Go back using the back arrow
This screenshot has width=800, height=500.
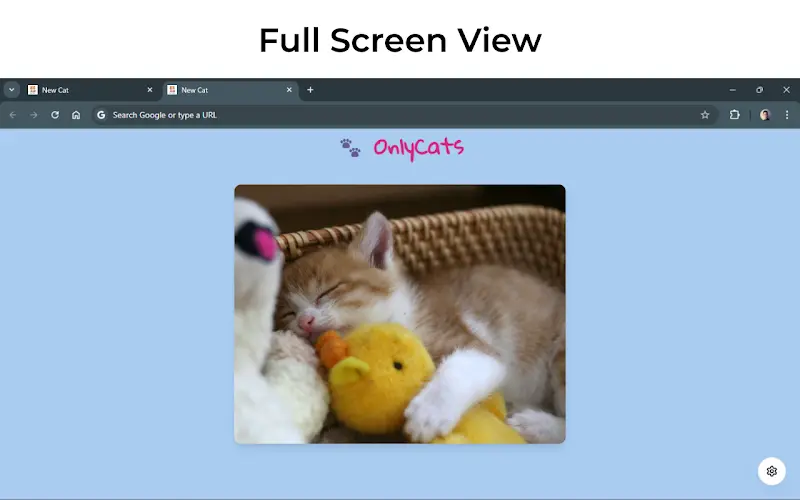click(x=13, y=115)
